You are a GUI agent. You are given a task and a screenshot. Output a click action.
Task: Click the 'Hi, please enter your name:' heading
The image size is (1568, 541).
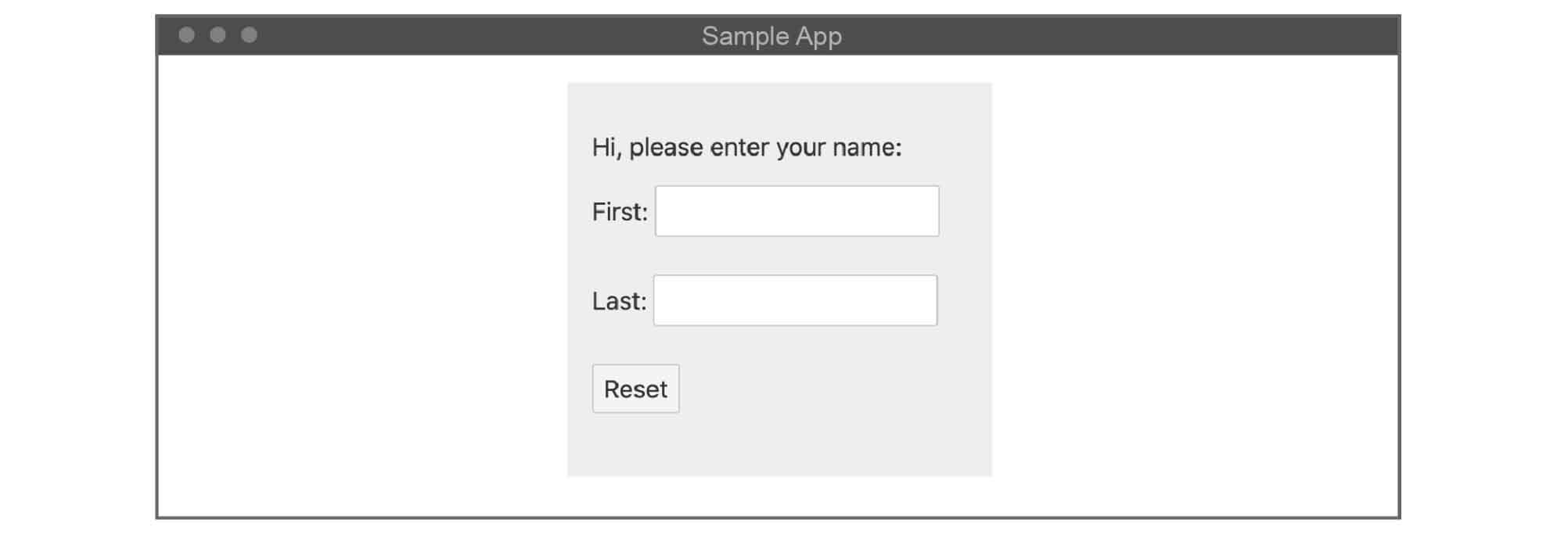[x=747, y=146]
